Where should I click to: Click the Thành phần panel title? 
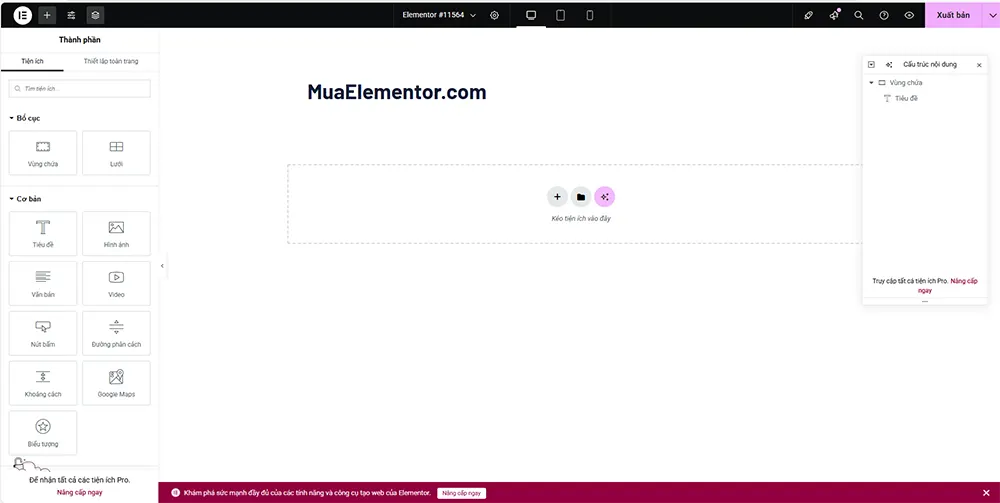pos(79,40)
